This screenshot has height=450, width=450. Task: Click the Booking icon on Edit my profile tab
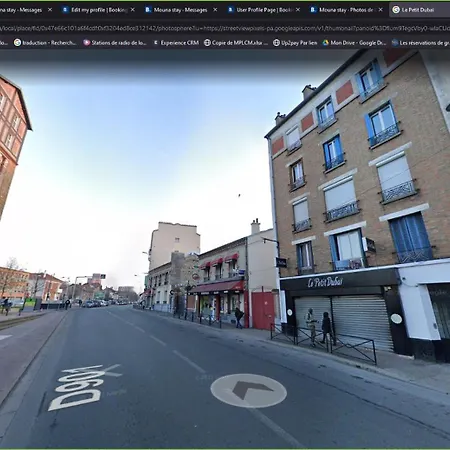click(x=65, y=10)
